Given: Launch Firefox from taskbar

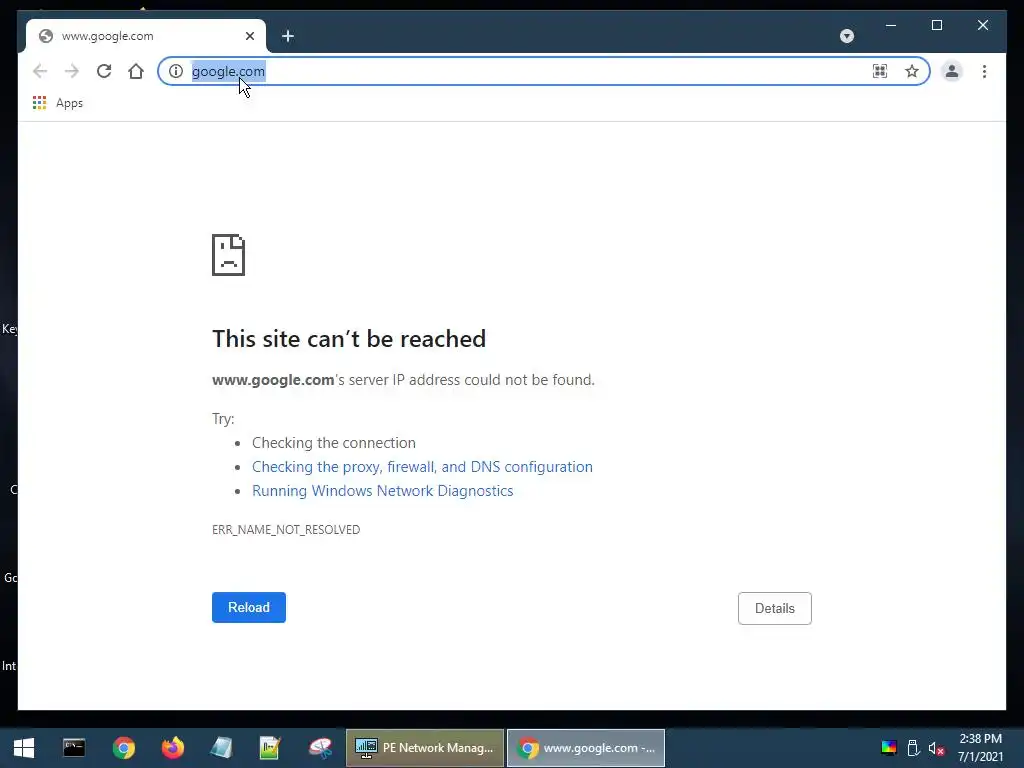Looking at the screenshot, I should (172, 748).
